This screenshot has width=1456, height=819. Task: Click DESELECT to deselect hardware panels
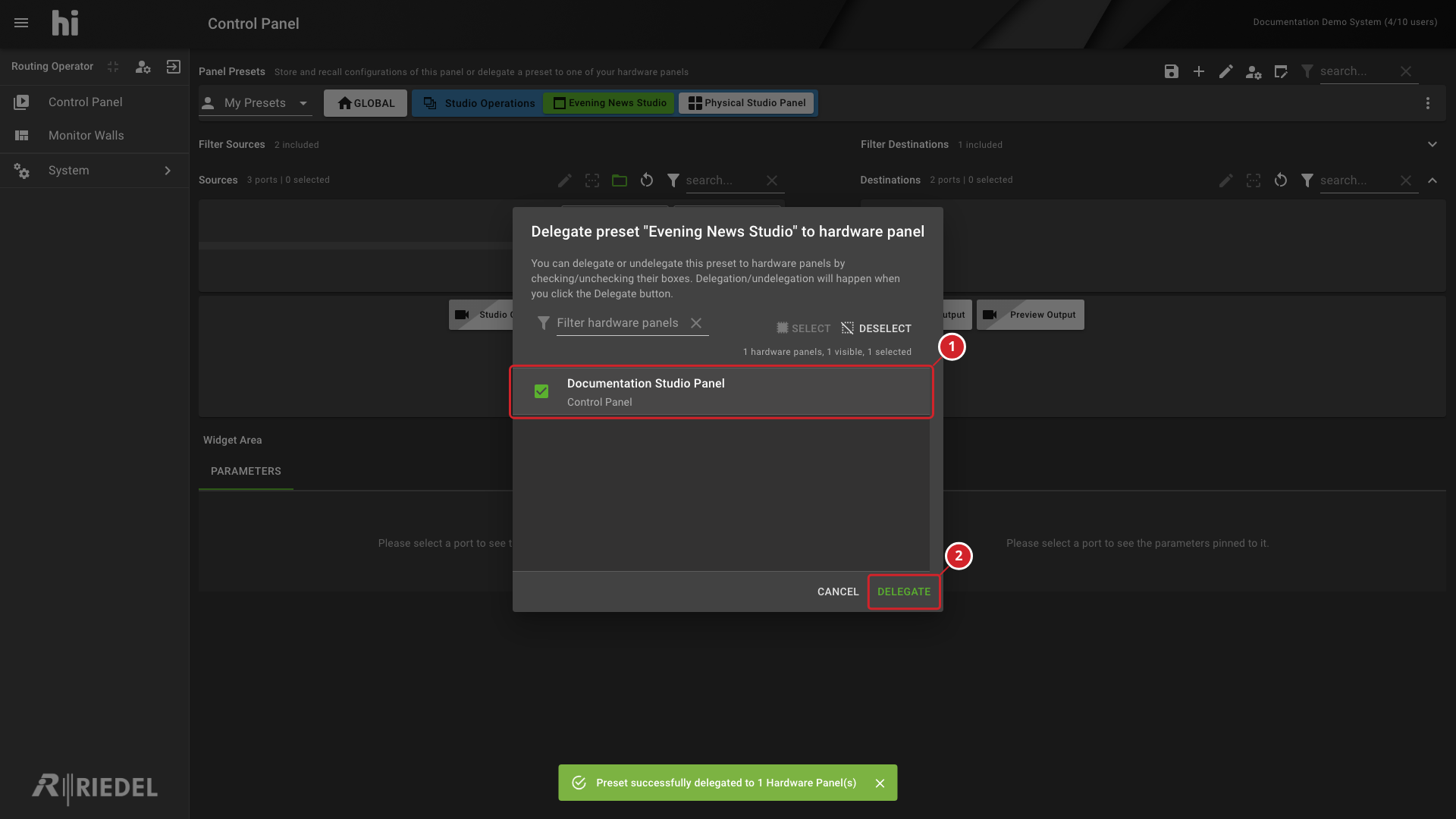click(877, 328)
